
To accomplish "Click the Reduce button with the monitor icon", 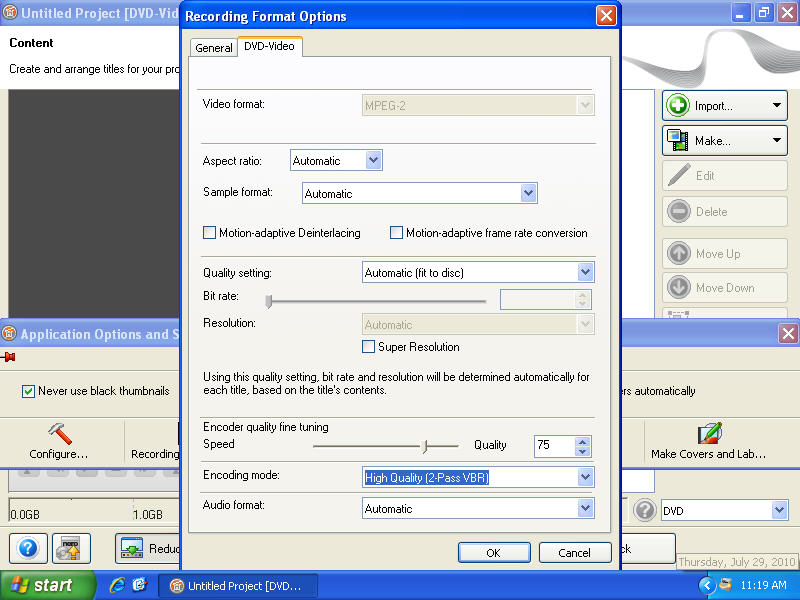I will point(148,548).
